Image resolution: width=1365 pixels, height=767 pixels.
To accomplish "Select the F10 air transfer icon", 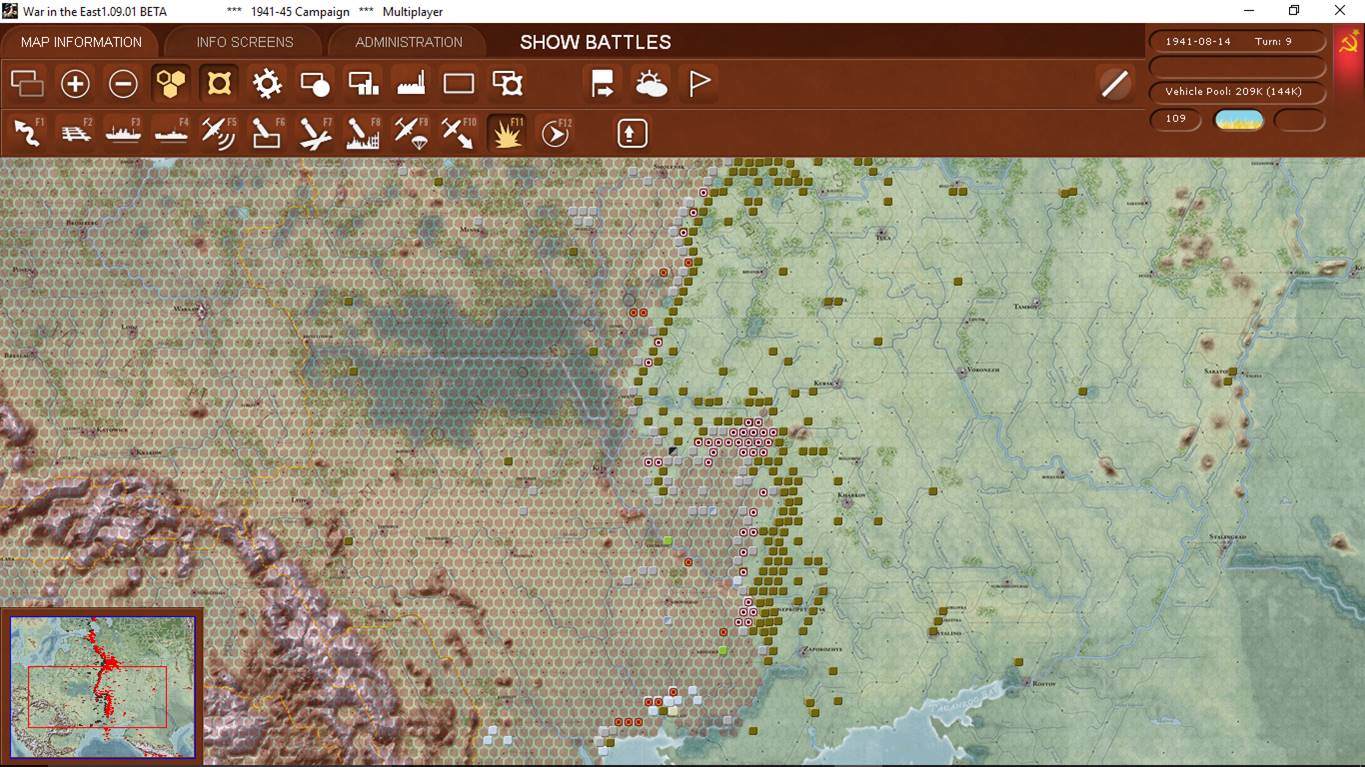I will point(459,132).
